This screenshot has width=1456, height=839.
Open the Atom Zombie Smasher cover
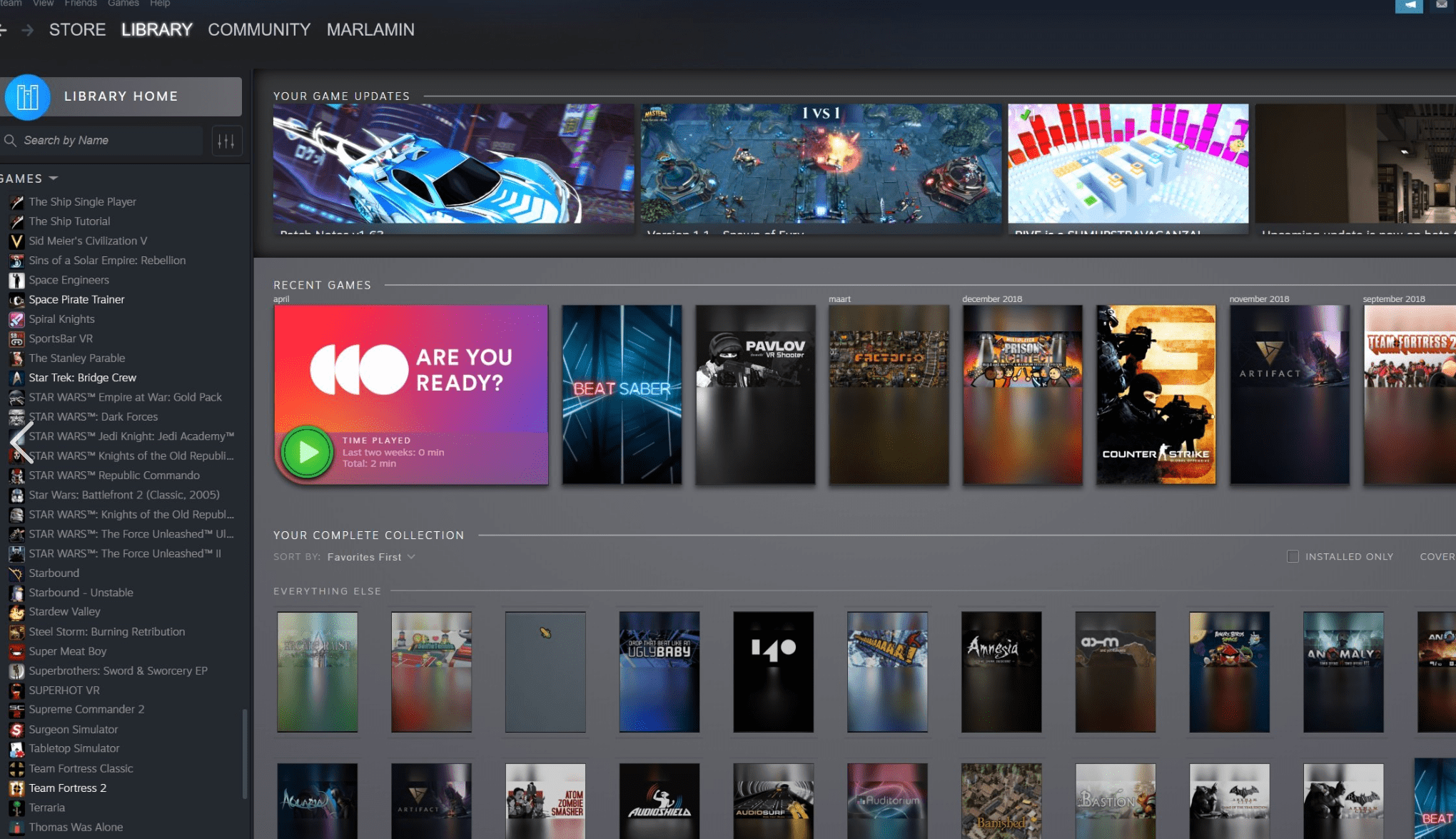[545, 800]
